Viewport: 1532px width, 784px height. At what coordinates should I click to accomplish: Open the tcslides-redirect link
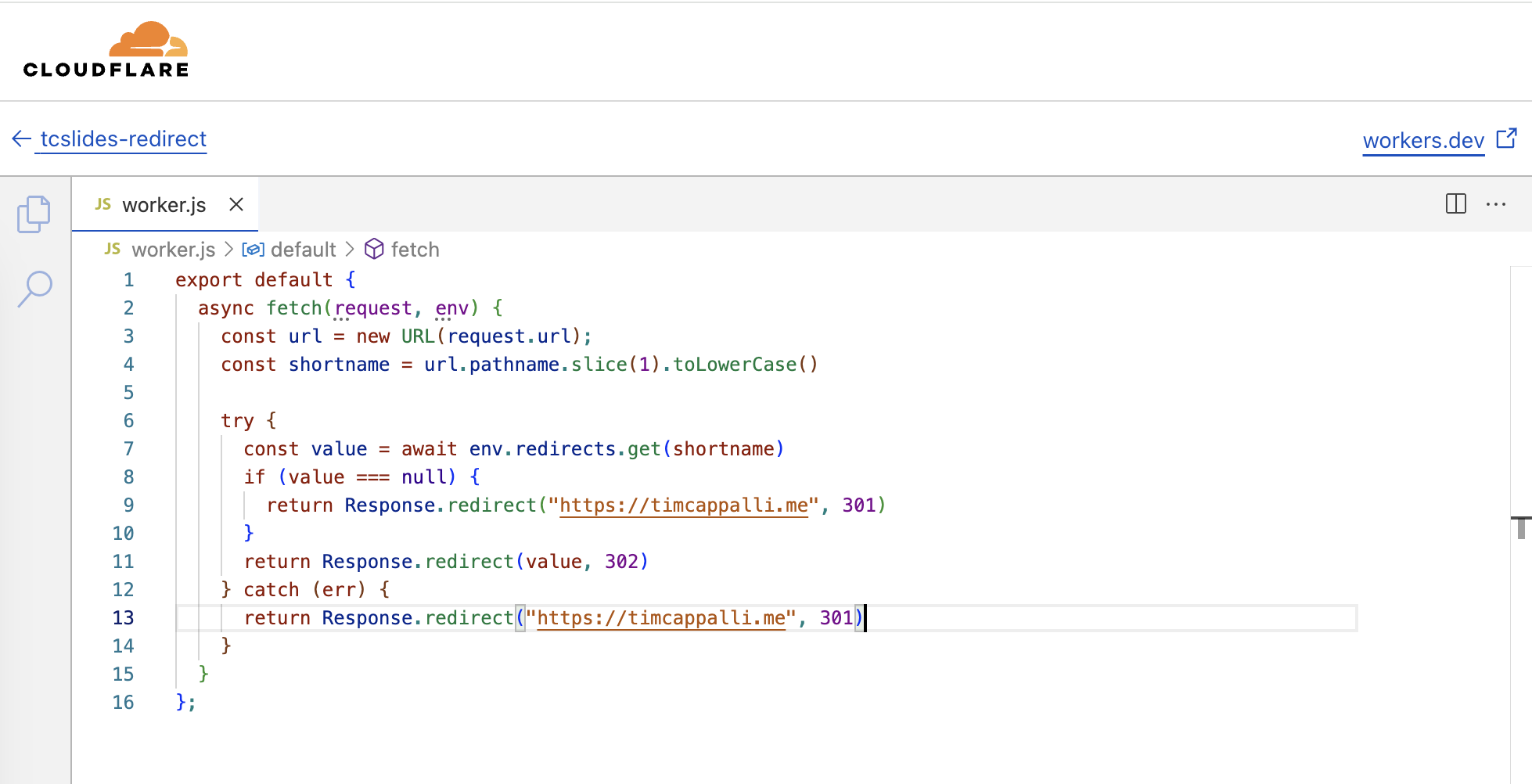coord(123,138)
